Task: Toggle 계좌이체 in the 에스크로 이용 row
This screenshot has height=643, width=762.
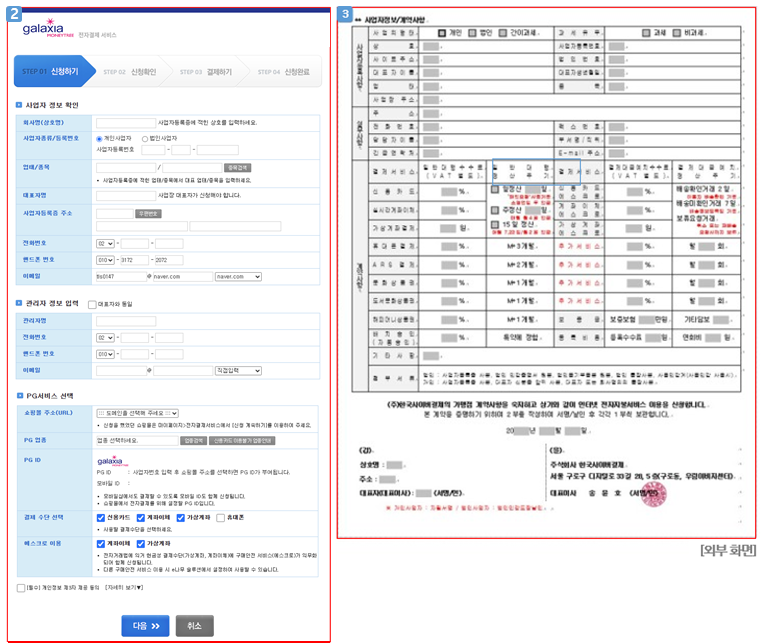Action: [101, 543]
